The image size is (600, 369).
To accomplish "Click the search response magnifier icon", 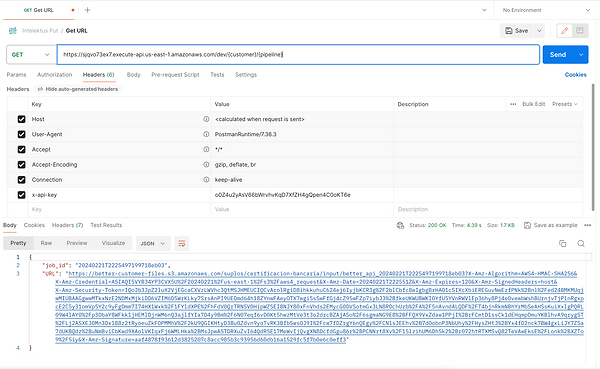I will pos(581,243).
